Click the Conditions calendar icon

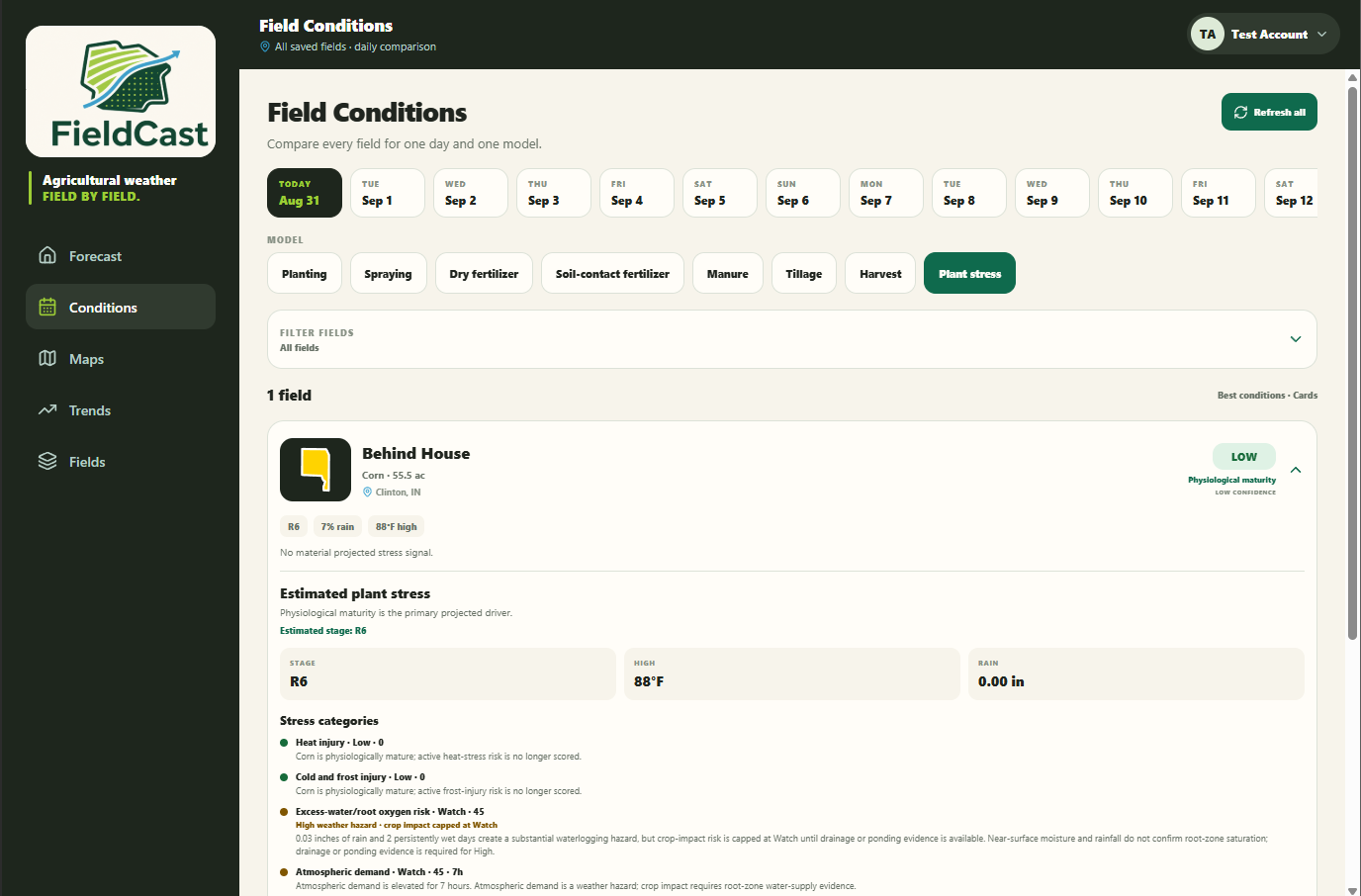pos(47,307)
